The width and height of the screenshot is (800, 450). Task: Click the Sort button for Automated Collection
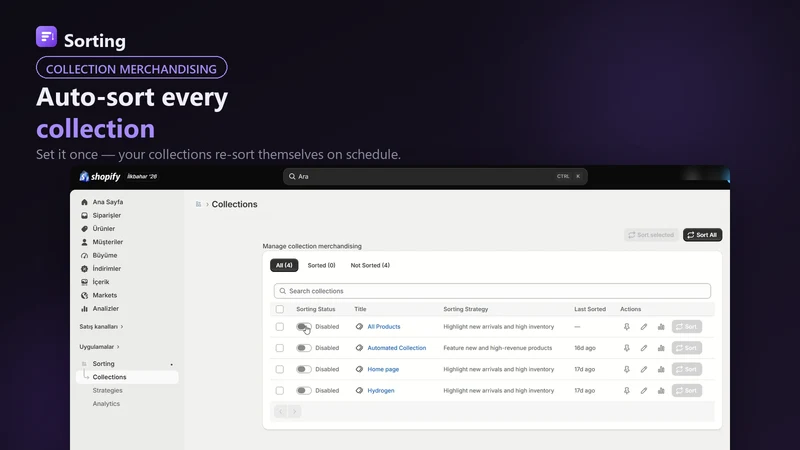(x=687, y=348)
